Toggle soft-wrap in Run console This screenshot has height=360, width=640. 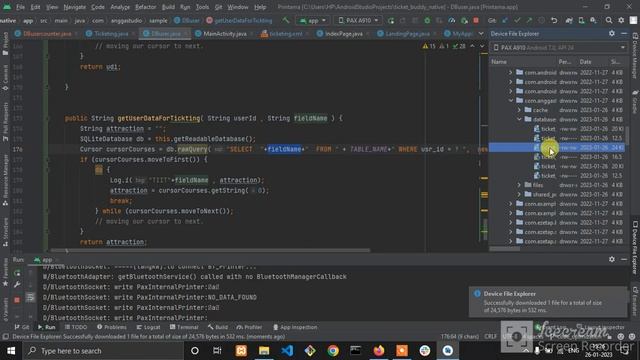[x=30, y=298]
